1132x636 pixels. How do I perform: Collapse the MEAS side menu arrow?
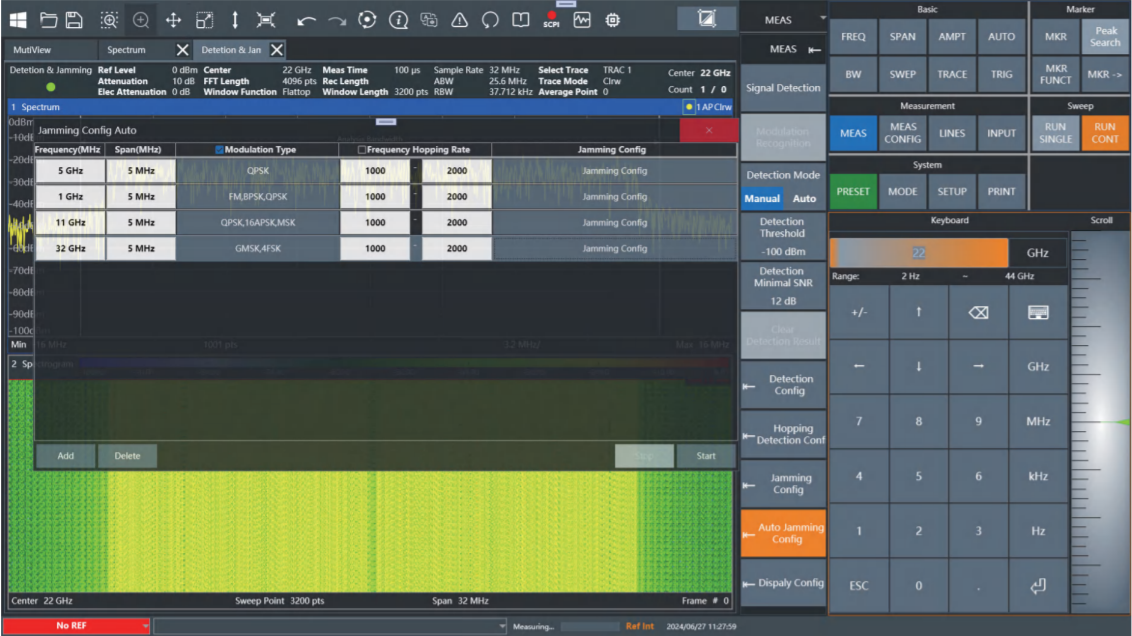coord(814,50)
